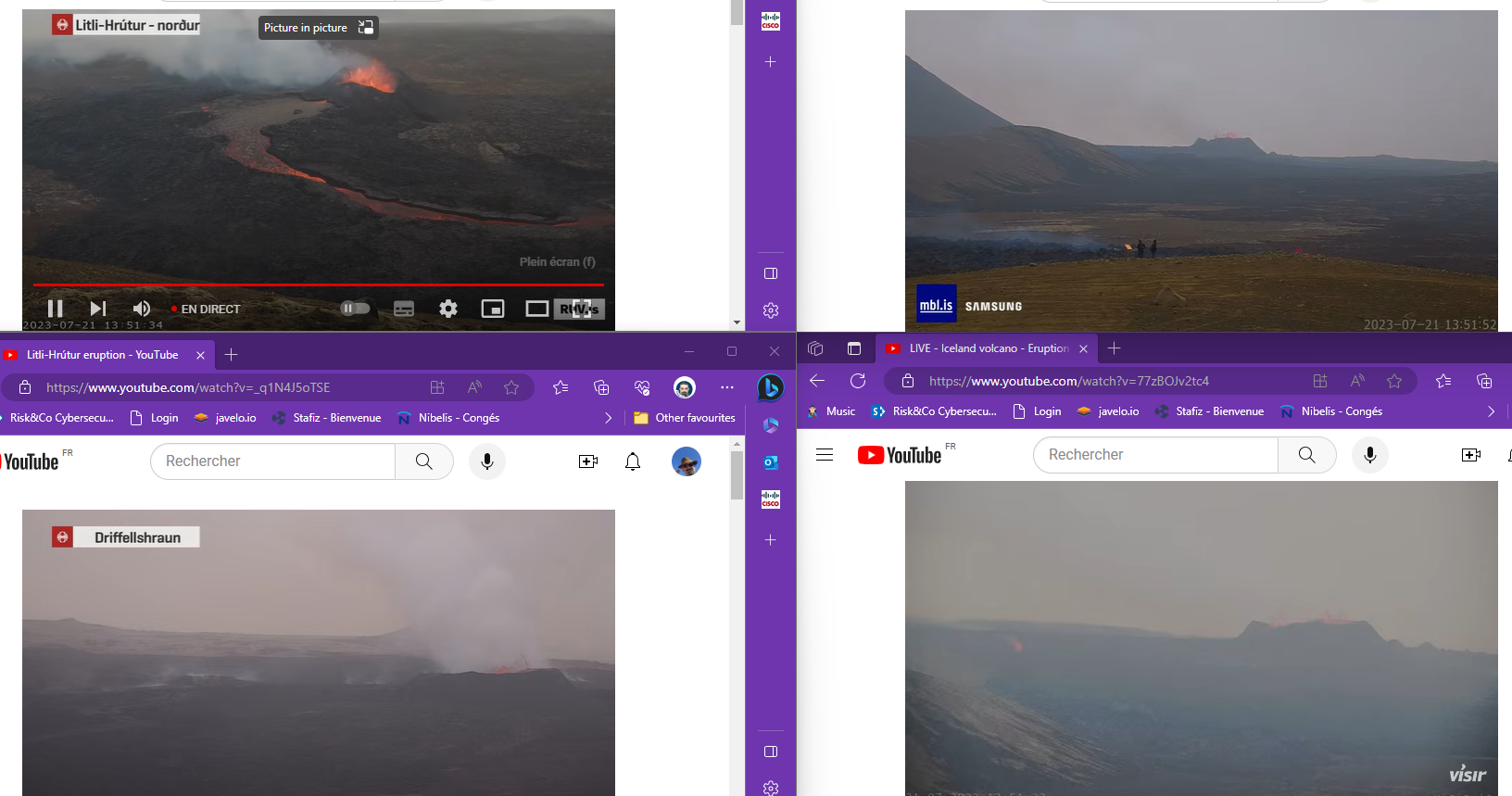Image resolution: width=1512 pixels, height=796 pixels.
Task: Open the YouTube notifications bell
Action: tap(633, 461)
